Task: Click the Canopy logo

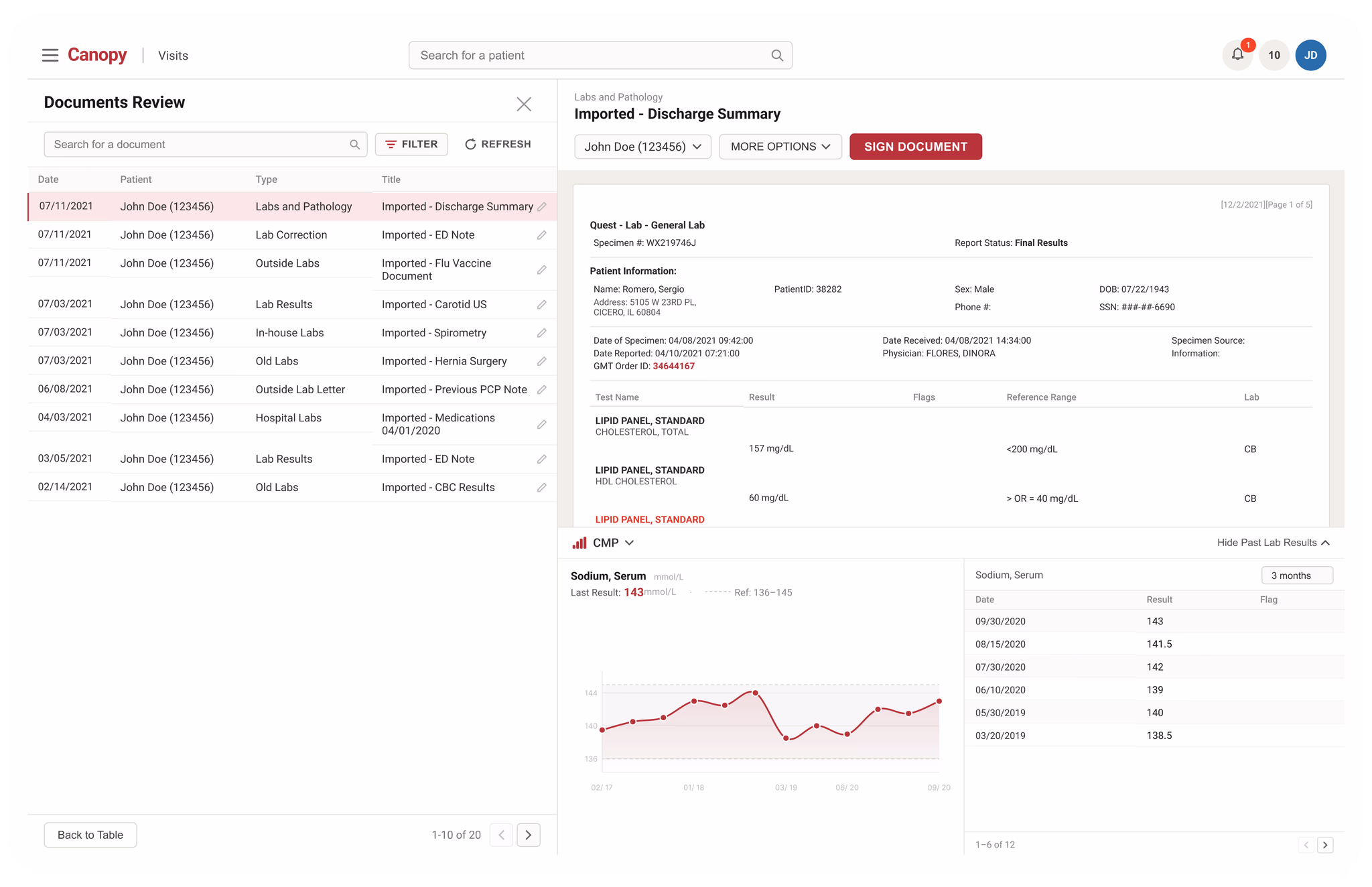Action: [x=97, y=55]
